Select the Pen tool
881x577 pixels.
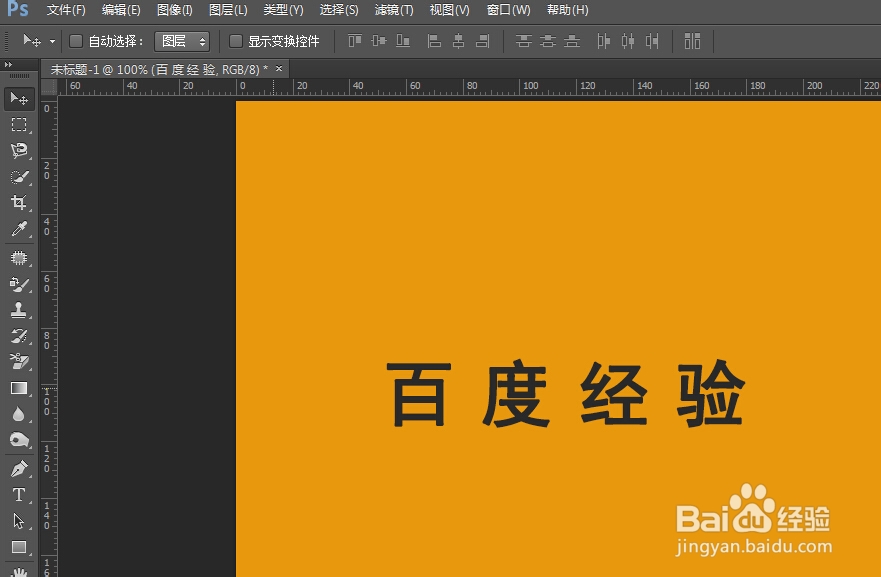19,469
